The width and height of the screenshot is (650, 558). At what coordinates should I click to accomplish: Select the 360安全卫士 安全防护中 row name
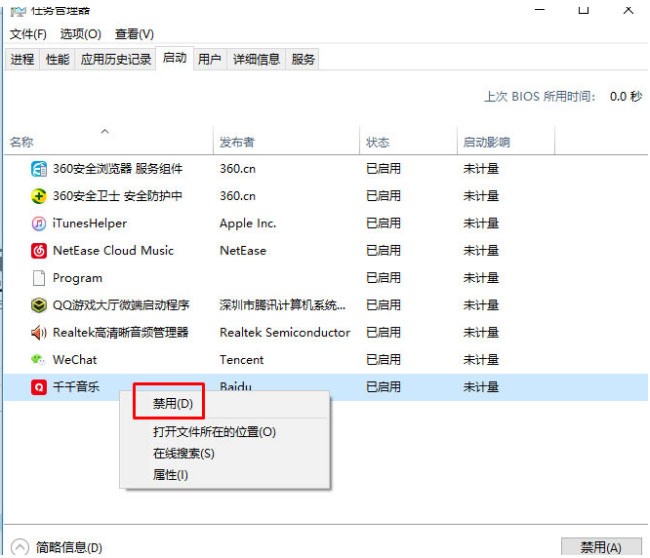click(117, 196)
